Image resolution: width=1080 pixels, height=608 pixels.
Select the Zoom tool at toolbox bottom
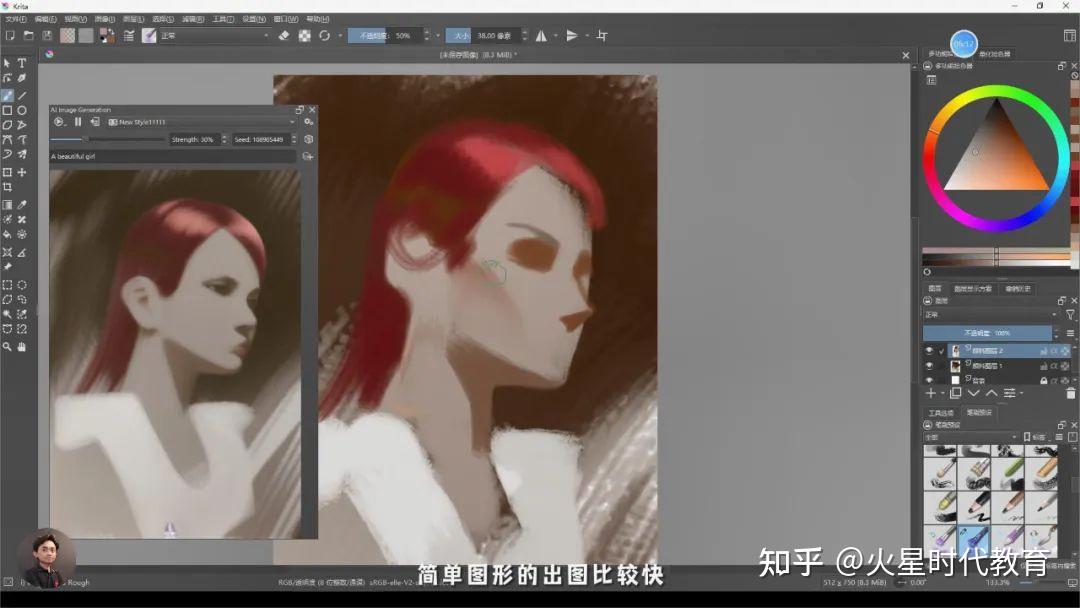click(x=7, y=347)
